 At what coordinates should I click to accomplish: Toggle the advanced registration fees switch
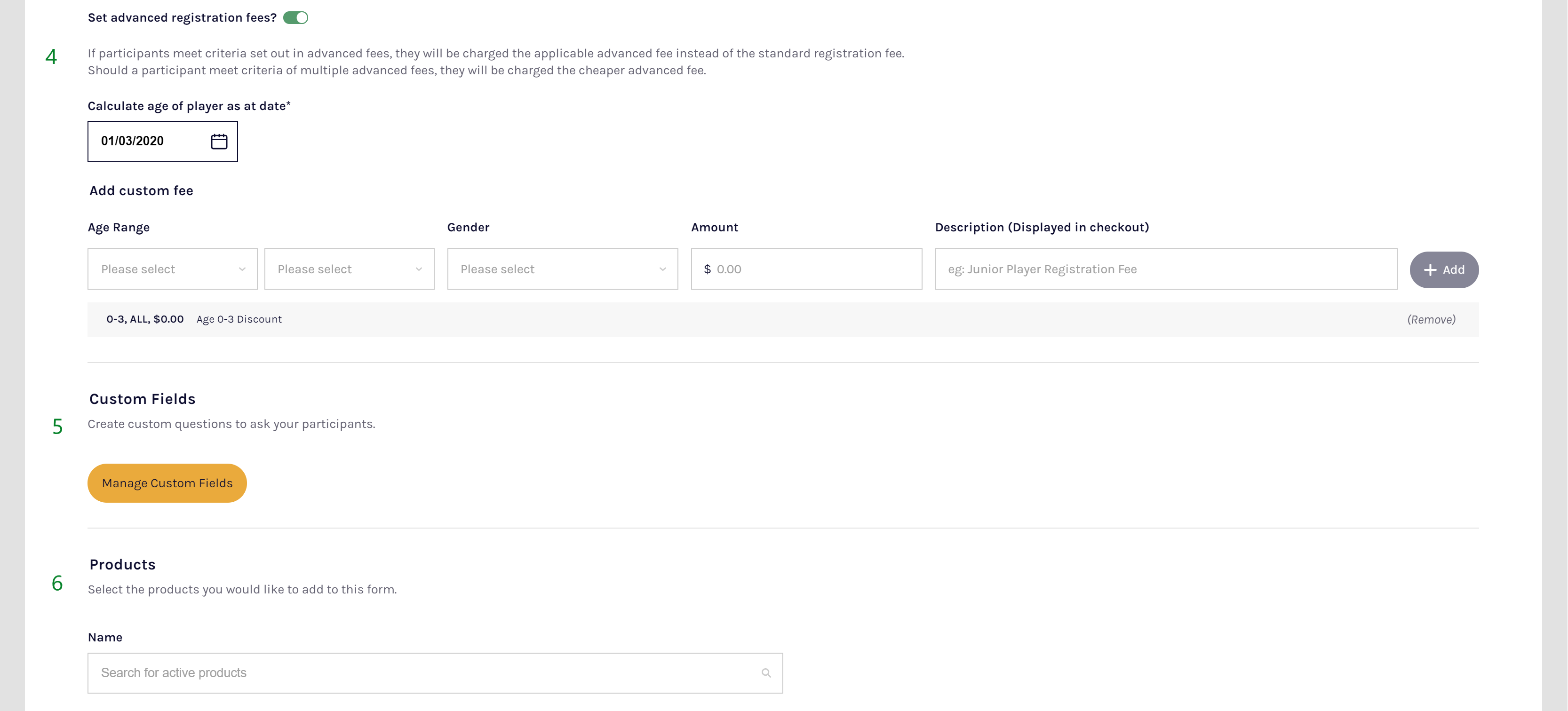tap(296, 18)
